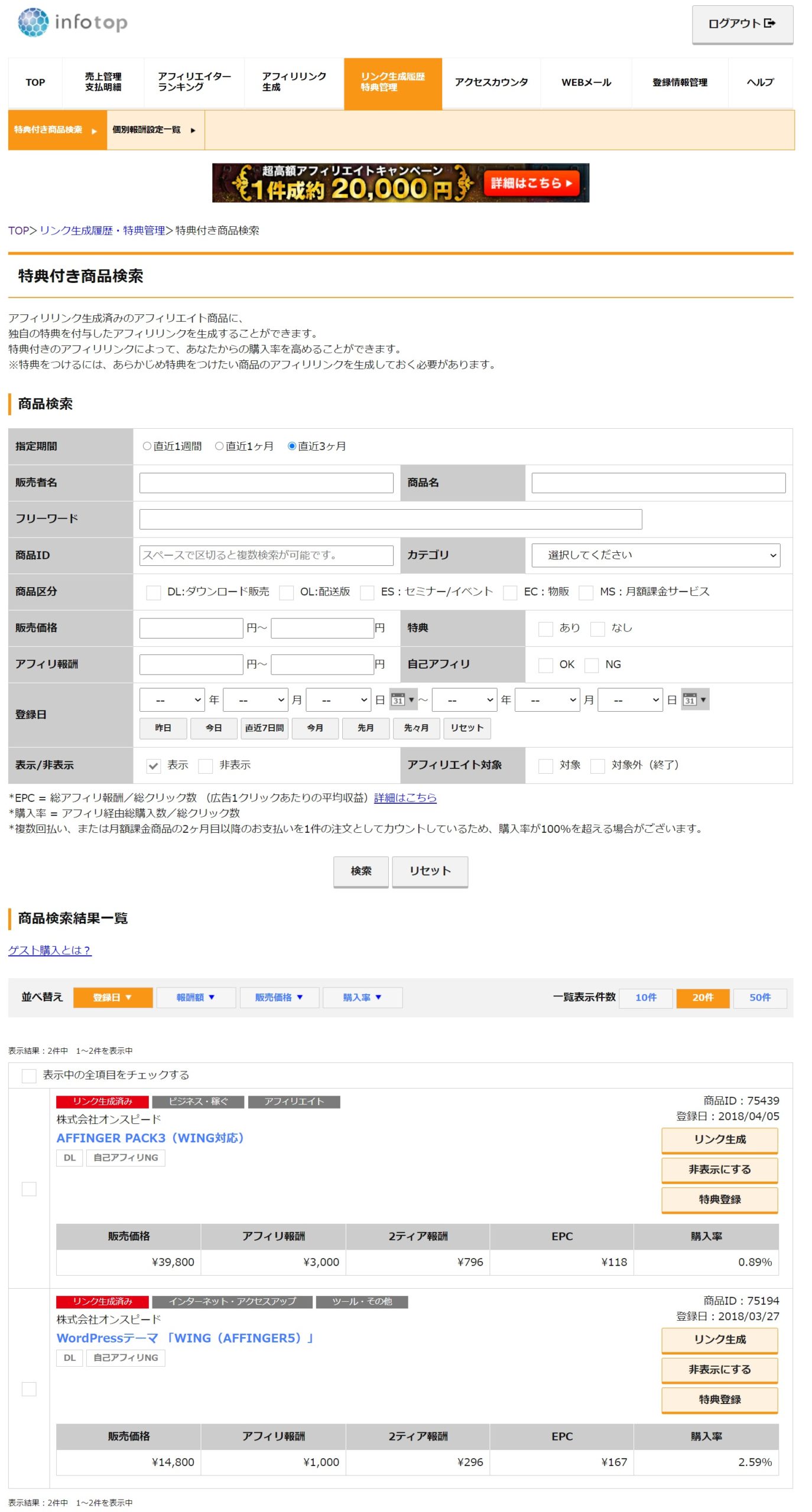Tick the AFFINGER PACK3 row checkbox

click(29, 1189)
